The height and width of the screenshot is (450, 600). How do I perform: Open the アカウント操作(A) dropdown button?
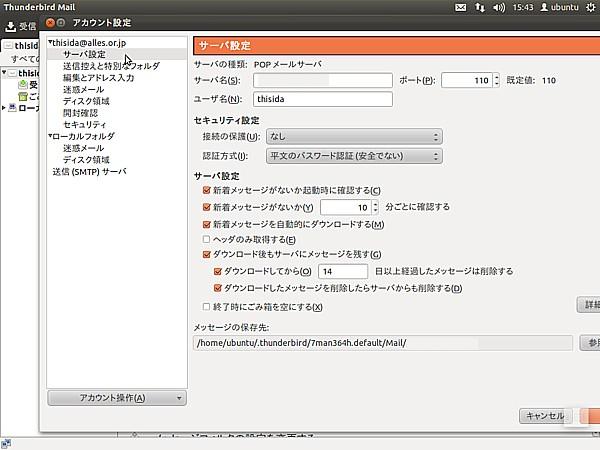pyautogui.click(x=117, y=398)
